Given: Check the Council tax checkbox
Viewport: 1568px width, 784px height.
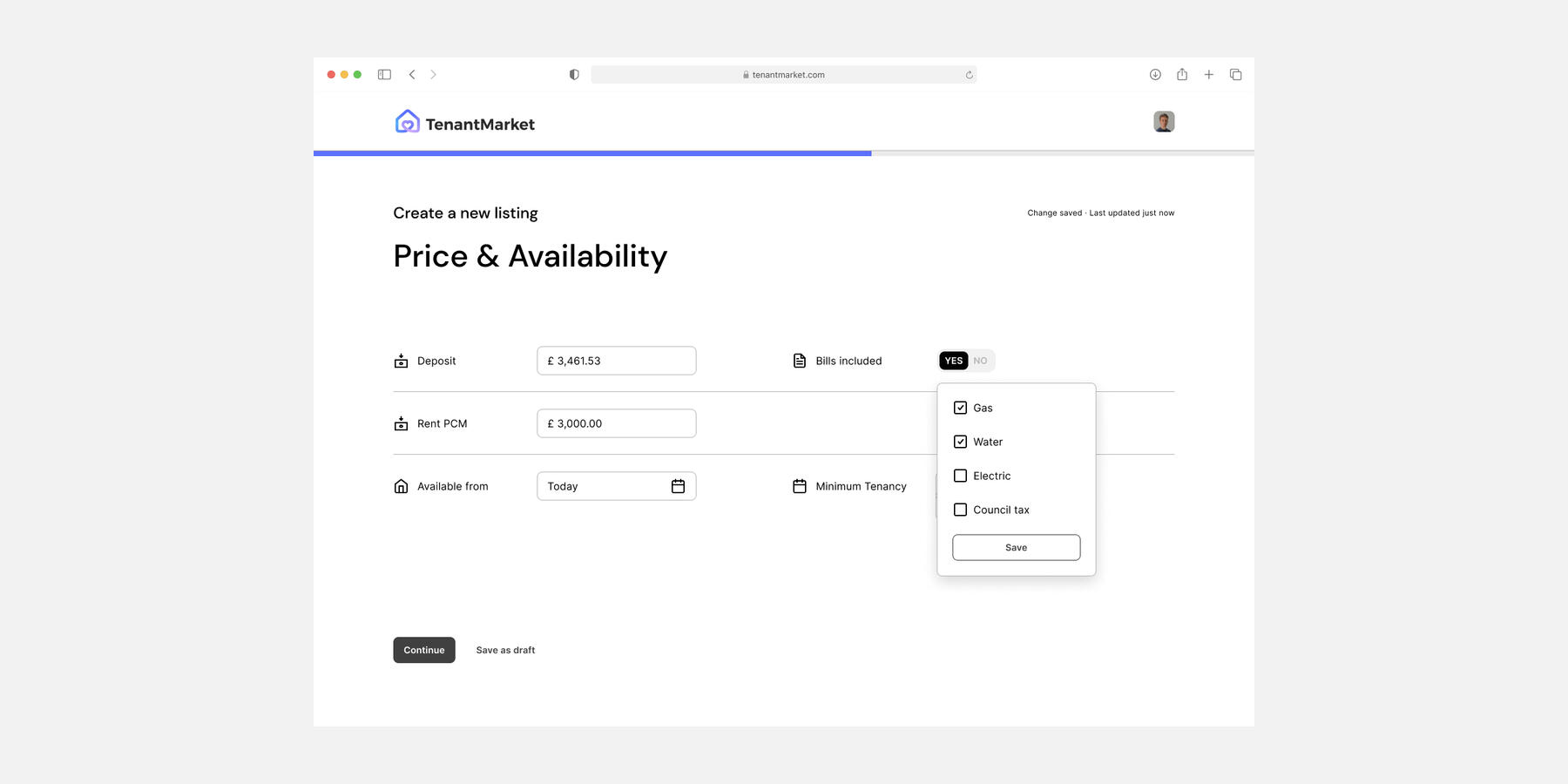Looking at the screenshot, I should click(x=960, y=509).
